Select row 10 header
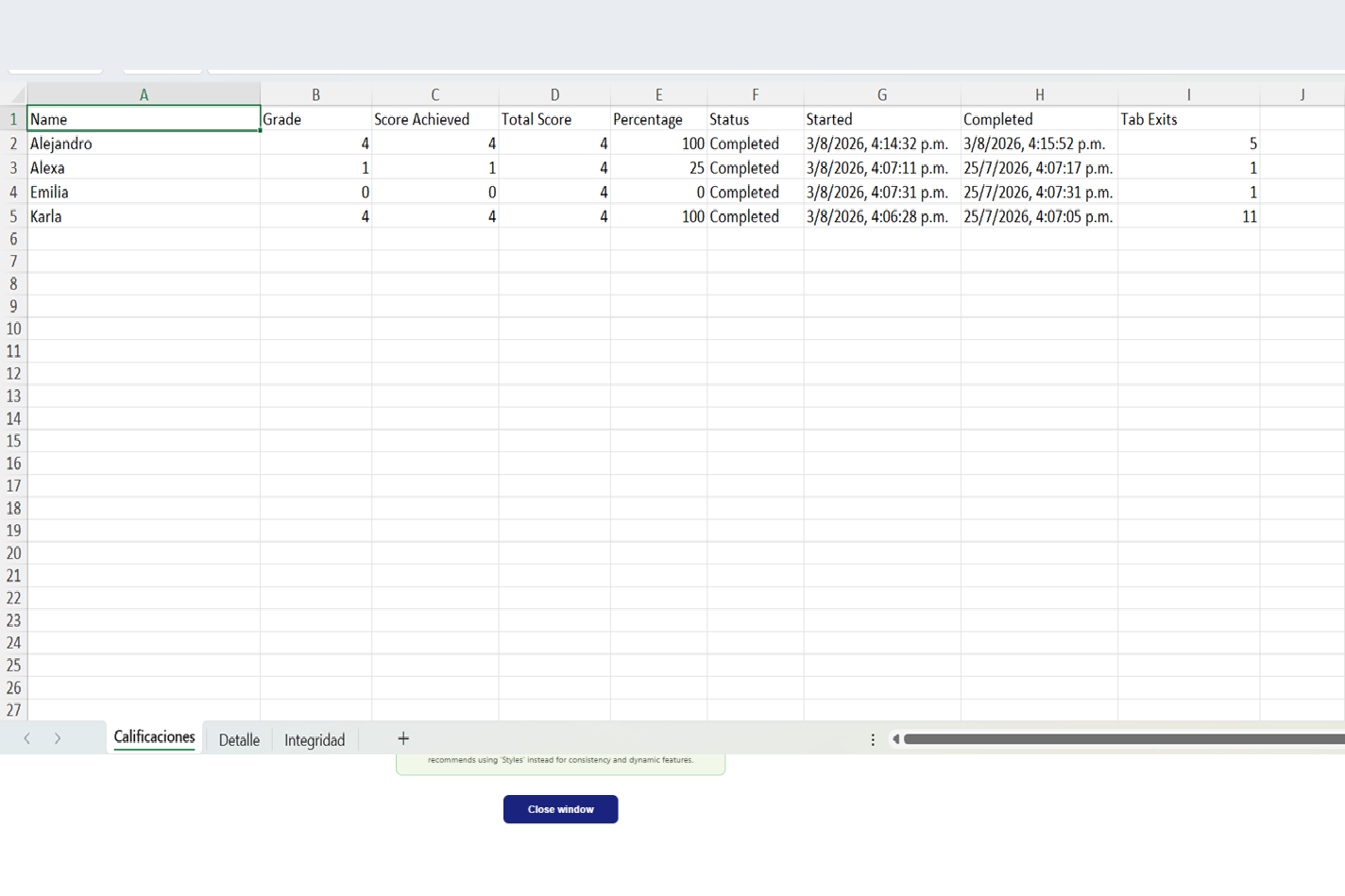1345x896 pixels. pyautogui.click(x=13, y=329)
